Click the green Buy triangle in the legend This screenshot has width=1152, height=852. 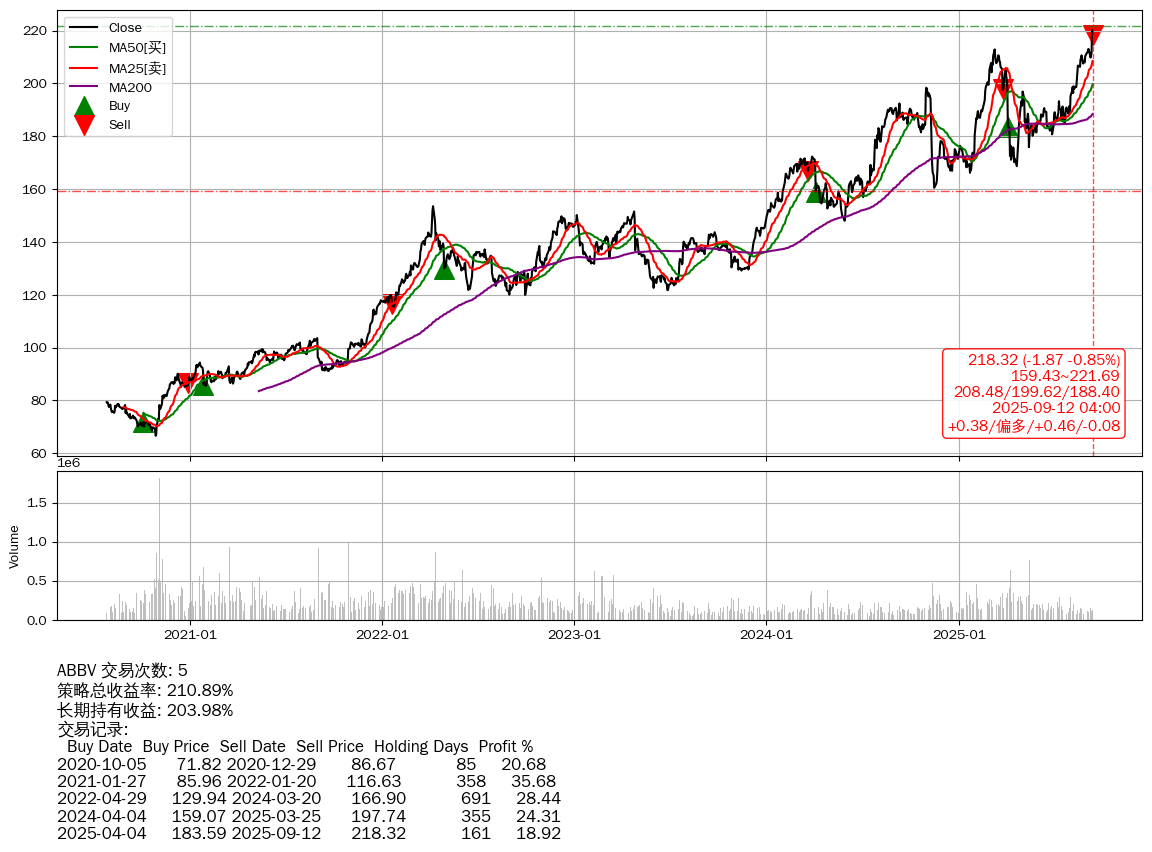(x=85, y=106)
